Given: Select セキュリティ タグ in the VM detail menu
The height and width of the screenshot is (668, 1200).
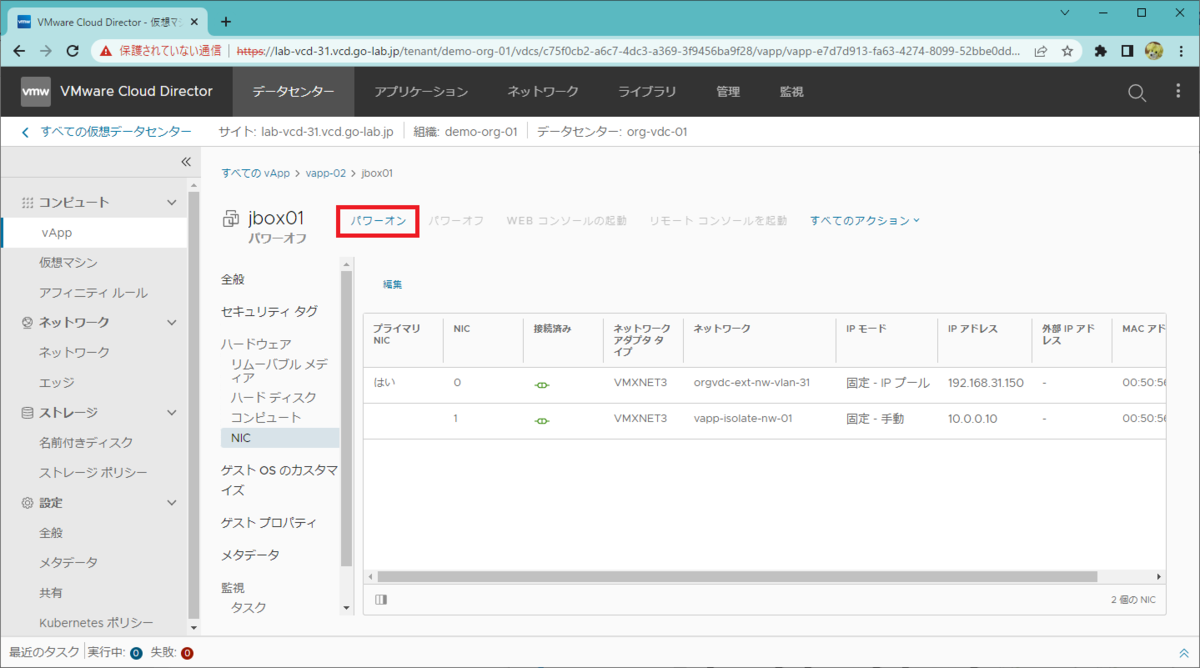Looking at the screenshot, I should click(270, 311).
